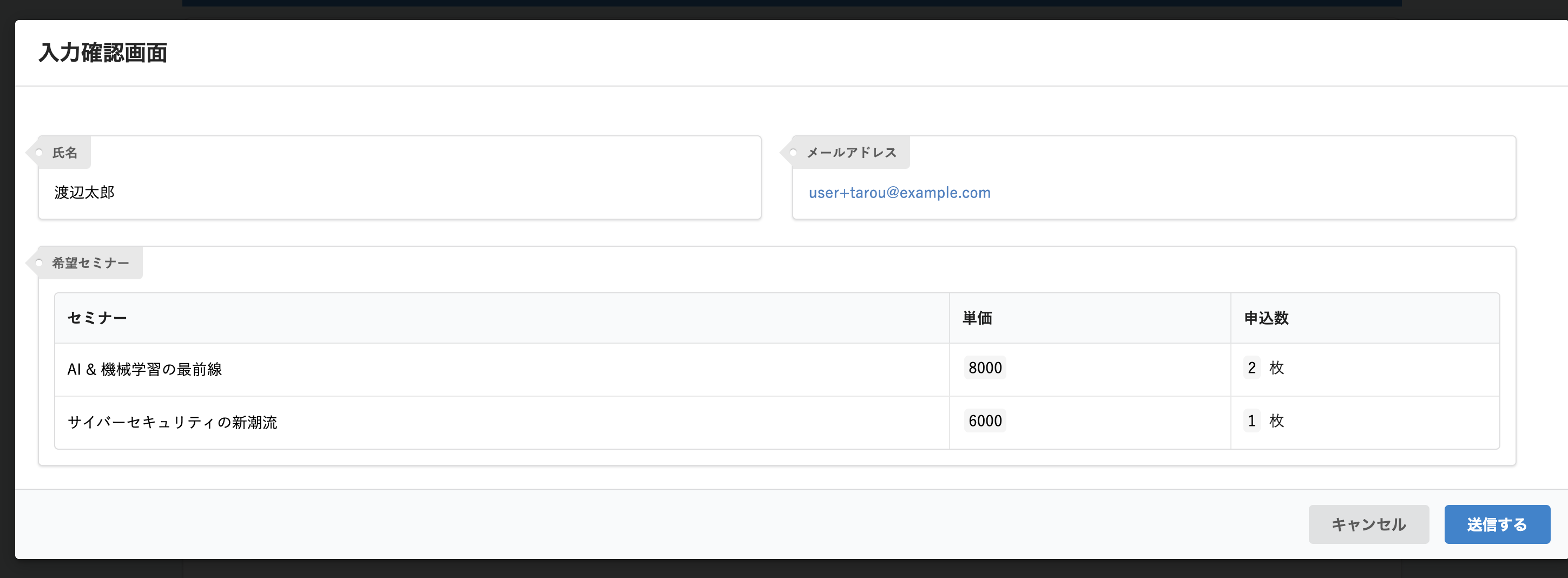
Task: Select the 氏名 field label tag
Action: pos(66,152)
